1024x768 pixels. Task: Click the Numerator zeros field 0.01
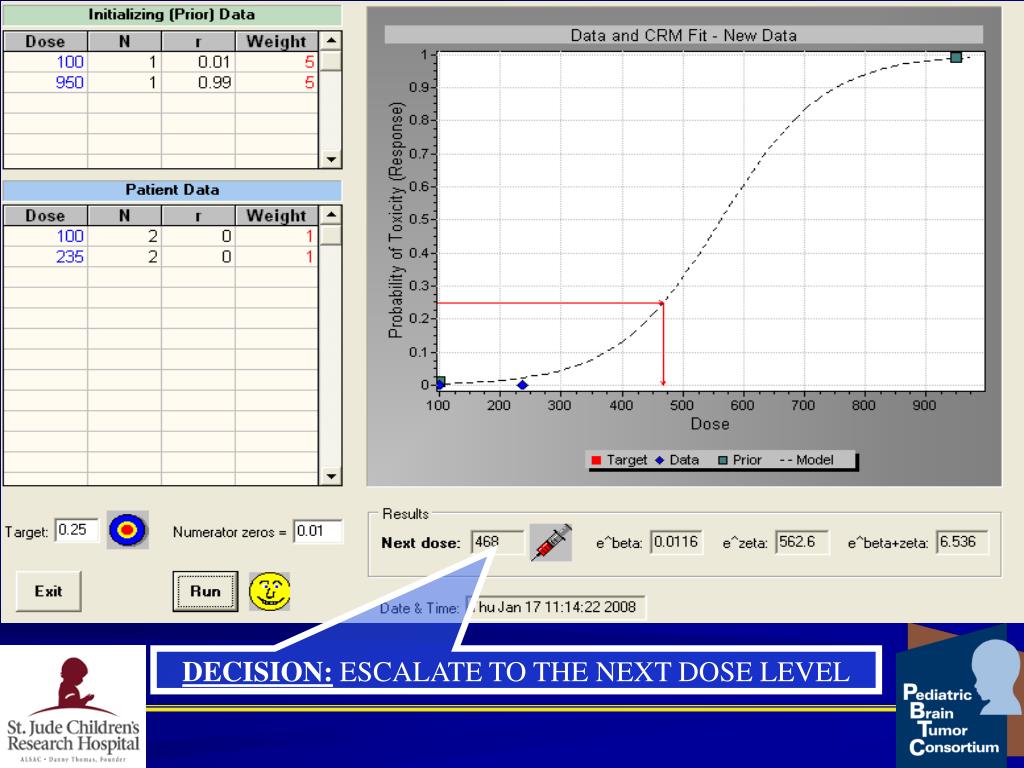317,531
